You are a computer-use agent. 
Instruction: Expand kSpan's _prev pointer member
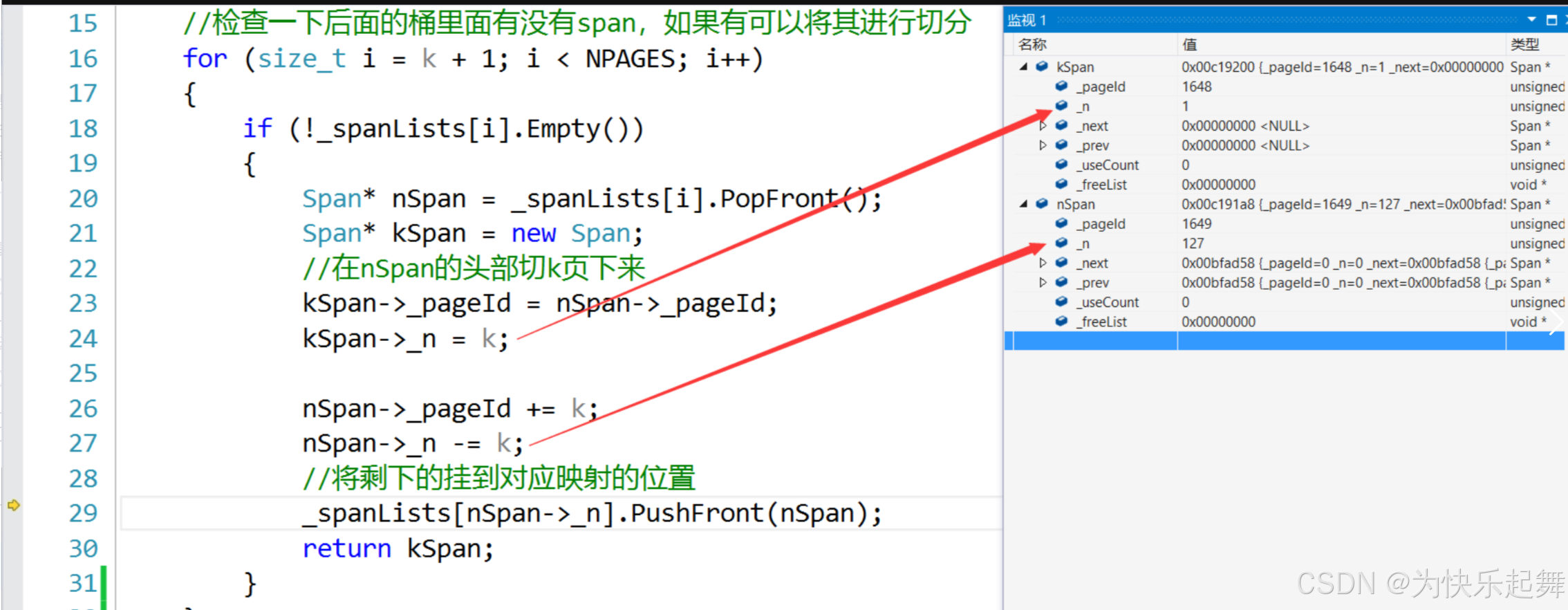click(x=1043, y=145)
